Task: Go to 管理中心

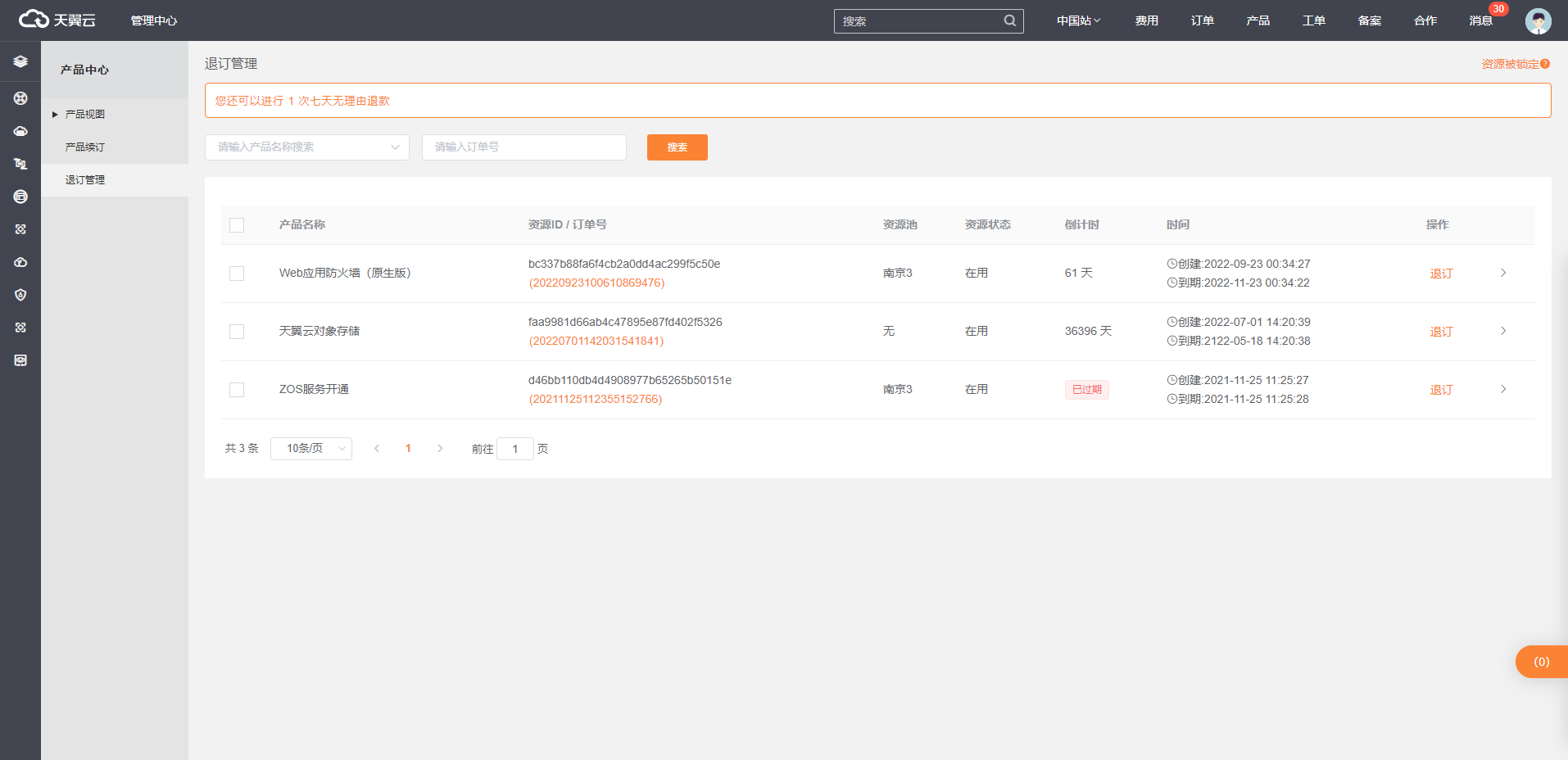Action: pos(153,20)
